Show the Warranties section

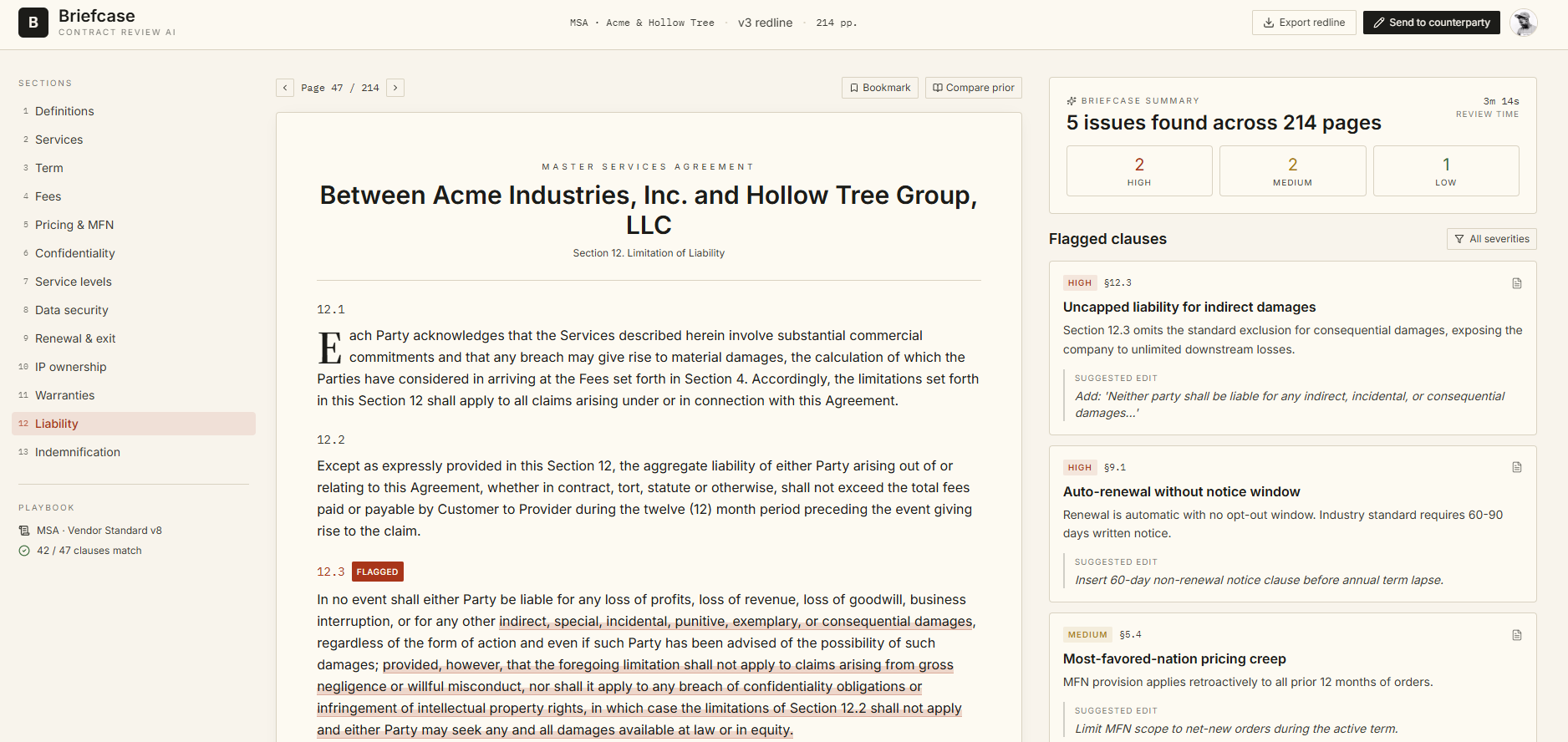point(134,395)
